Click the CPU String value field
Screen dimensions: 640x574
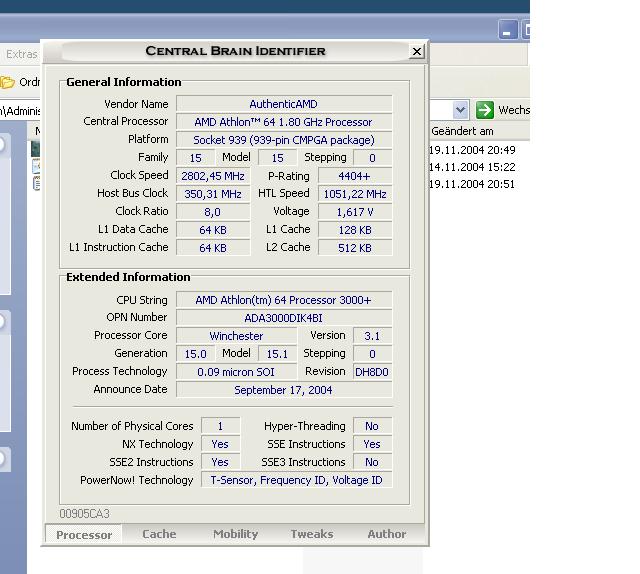click(284, 300)
